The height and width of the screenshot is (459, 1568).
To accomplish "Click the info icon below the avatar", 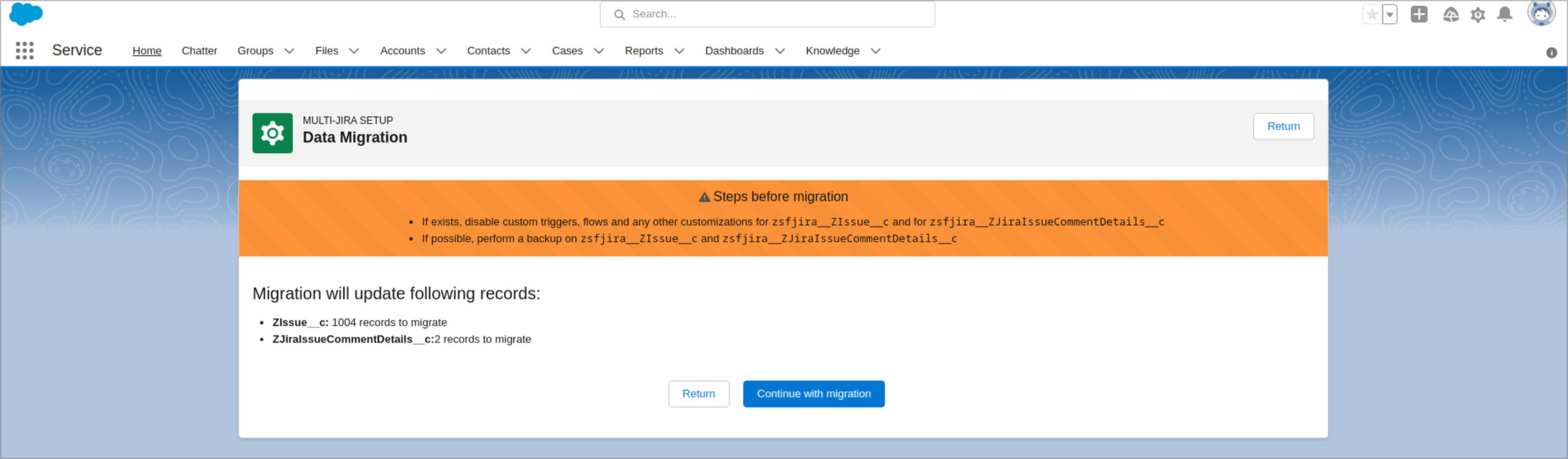I will (x=1551, y=53).
